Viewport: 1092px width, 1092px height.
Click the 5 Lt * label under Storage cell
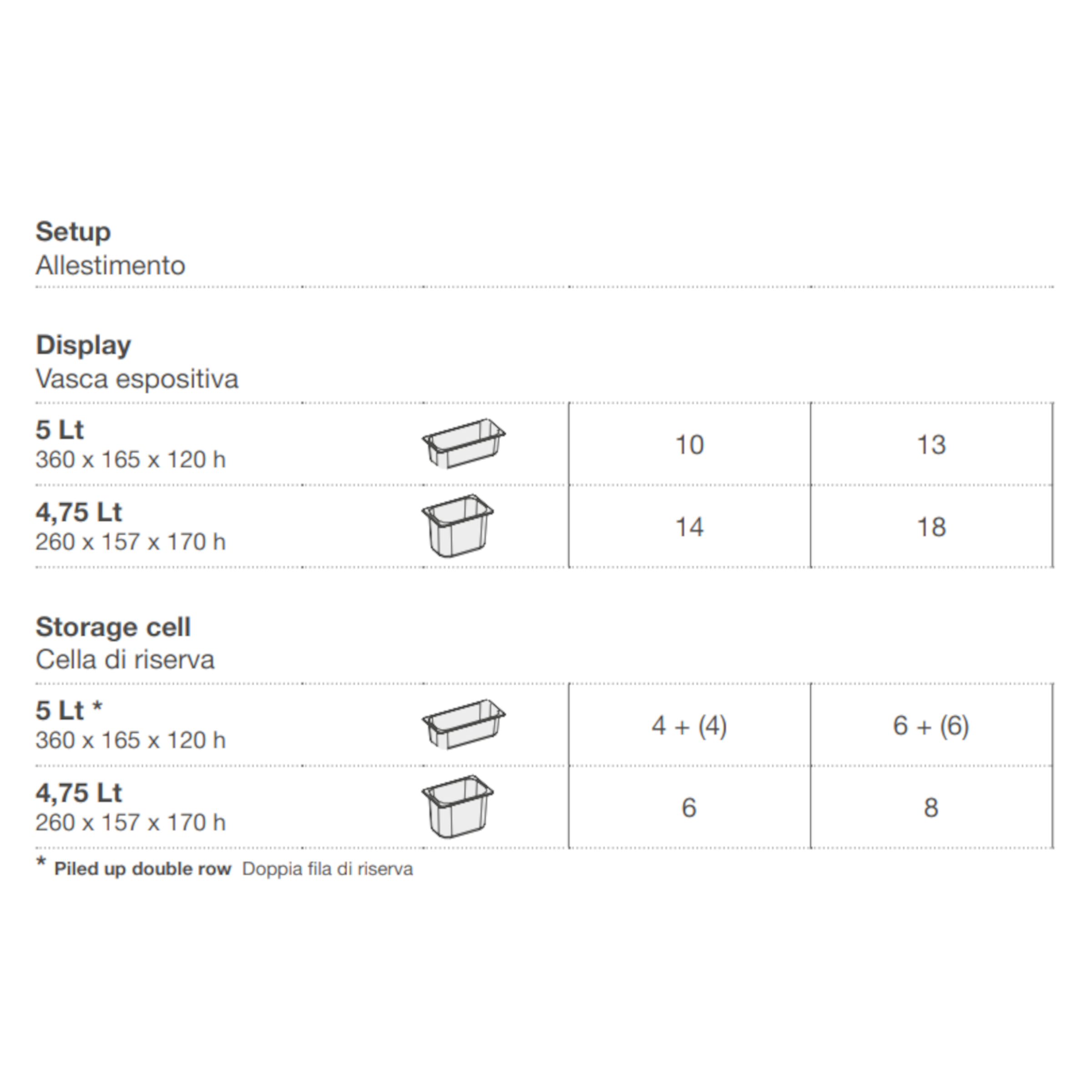coord(69,710)
